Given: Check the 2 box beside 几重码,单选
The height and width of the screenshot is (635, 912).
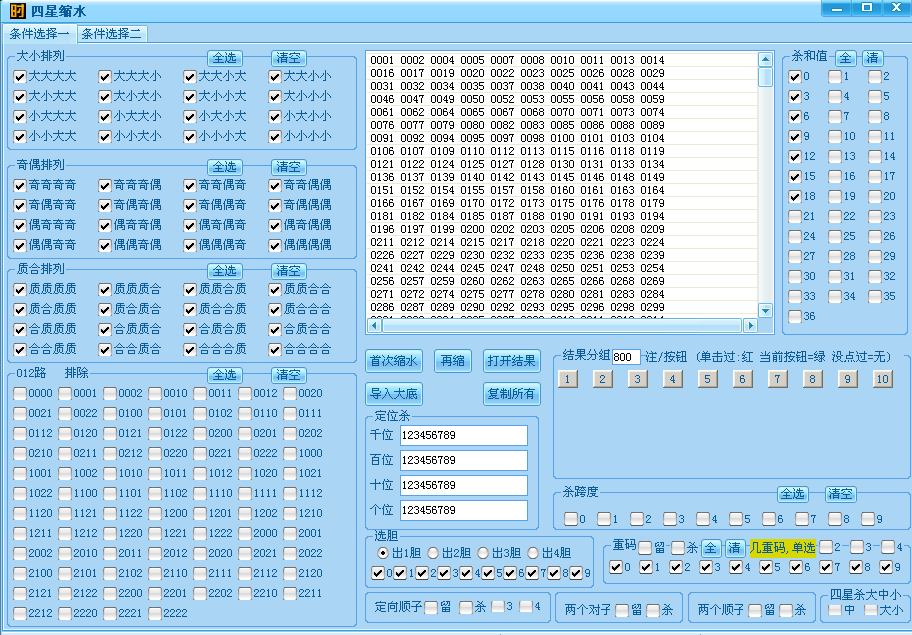Looking at the screenshot, I should coord(825,547).
